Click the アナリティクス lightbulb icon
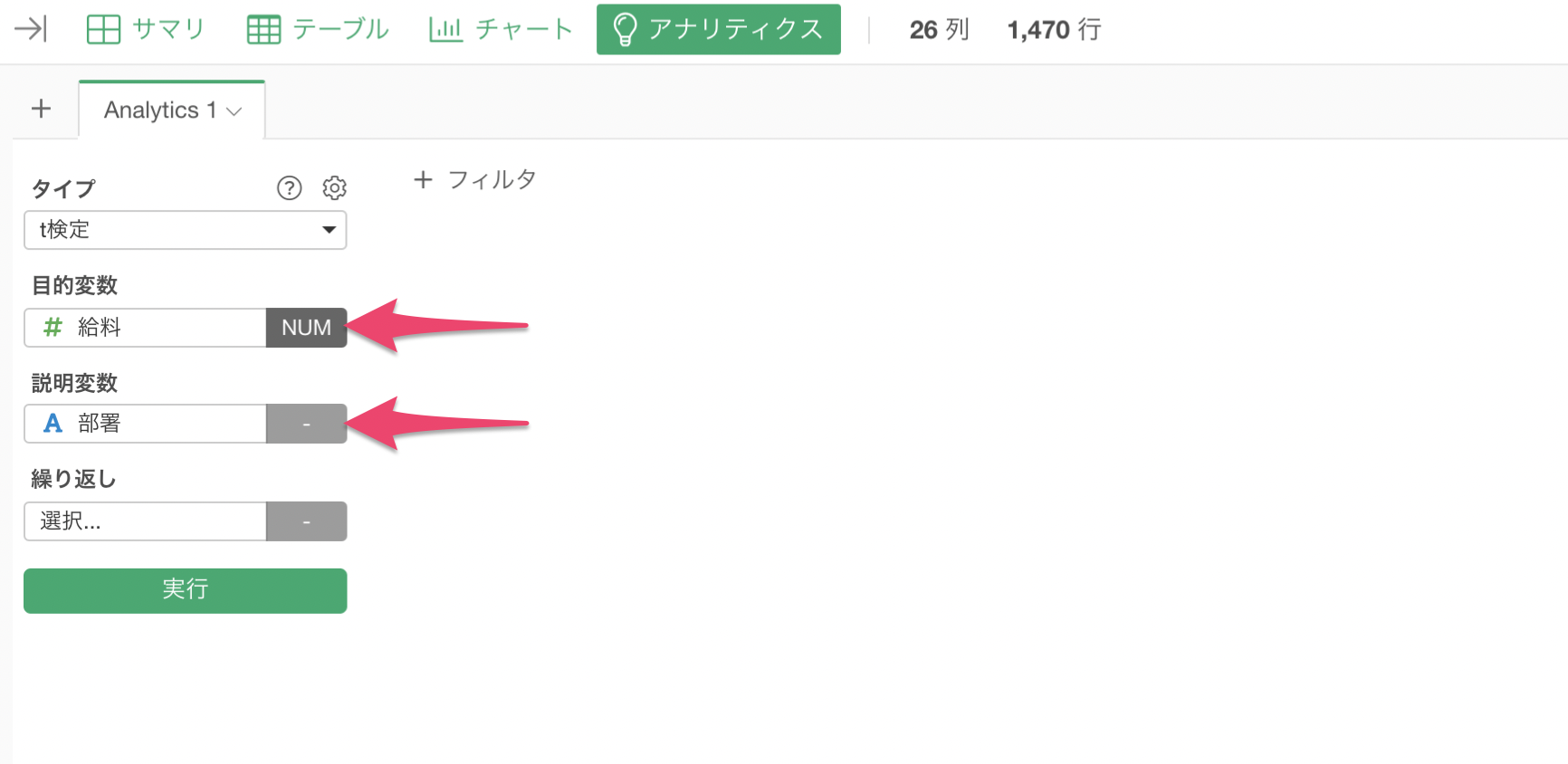Viewport: 1568px width, 764px height. (x=625, y=29)
